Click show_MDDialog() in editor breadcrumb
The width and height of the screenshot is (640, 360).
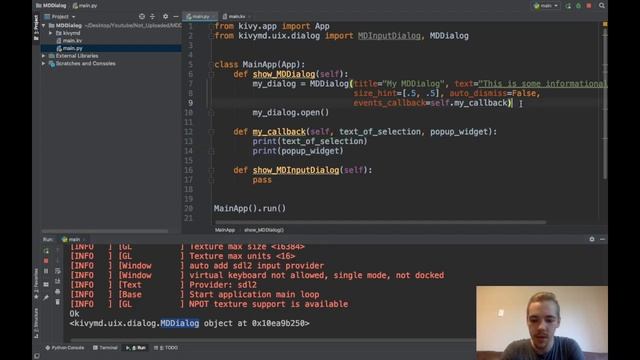pos(264,230)
